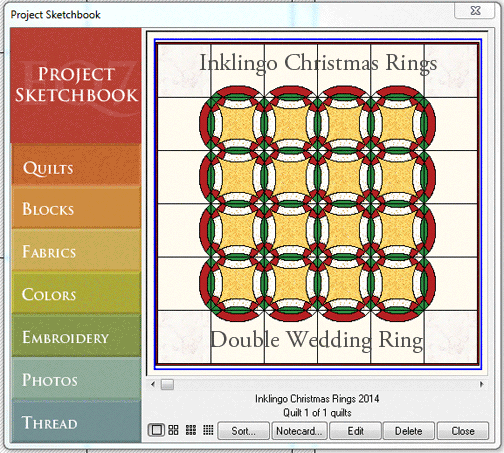
Task: Delete the selected quilt
Action: pos(409,431)
